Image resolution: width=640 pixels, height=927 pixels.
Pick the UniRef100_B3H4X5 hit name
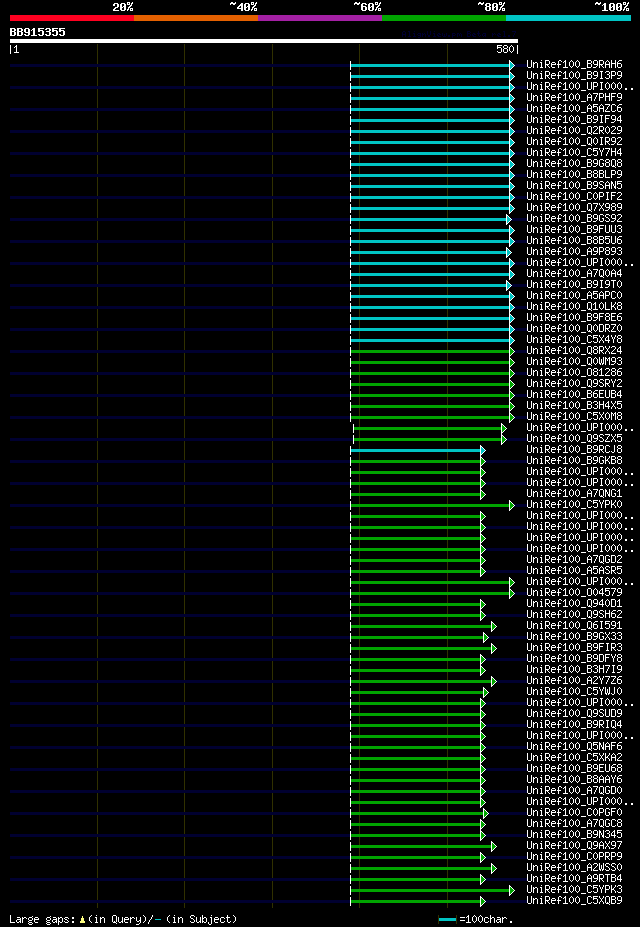574,406
